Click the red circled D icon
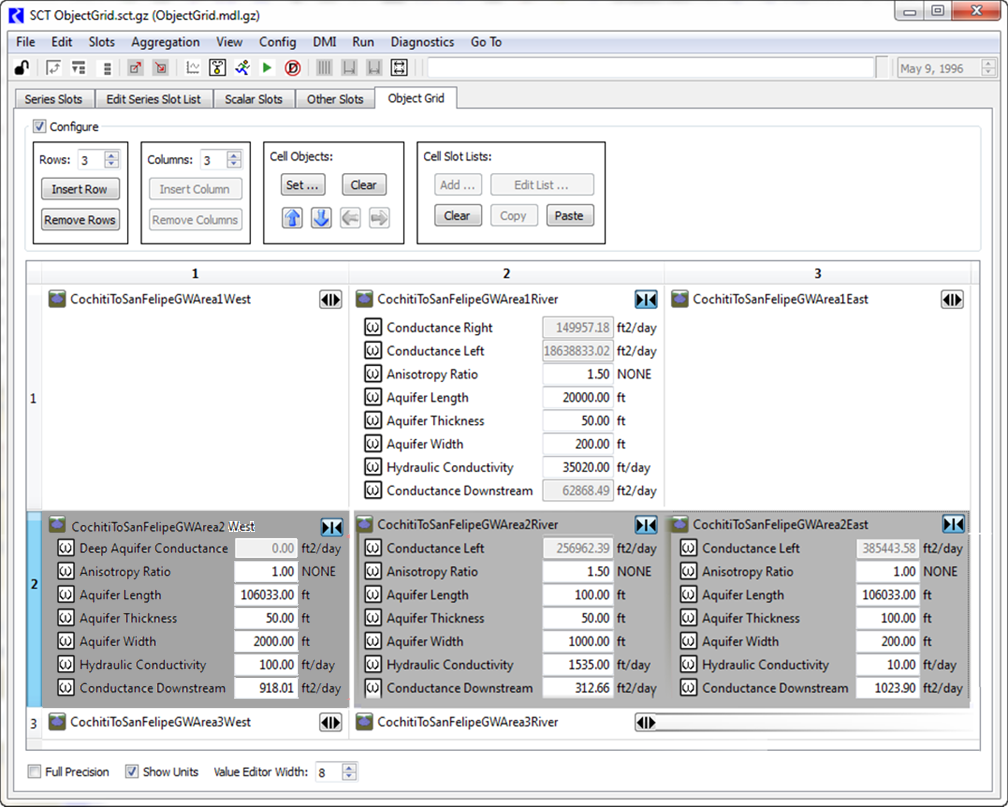 click(293, 68)
